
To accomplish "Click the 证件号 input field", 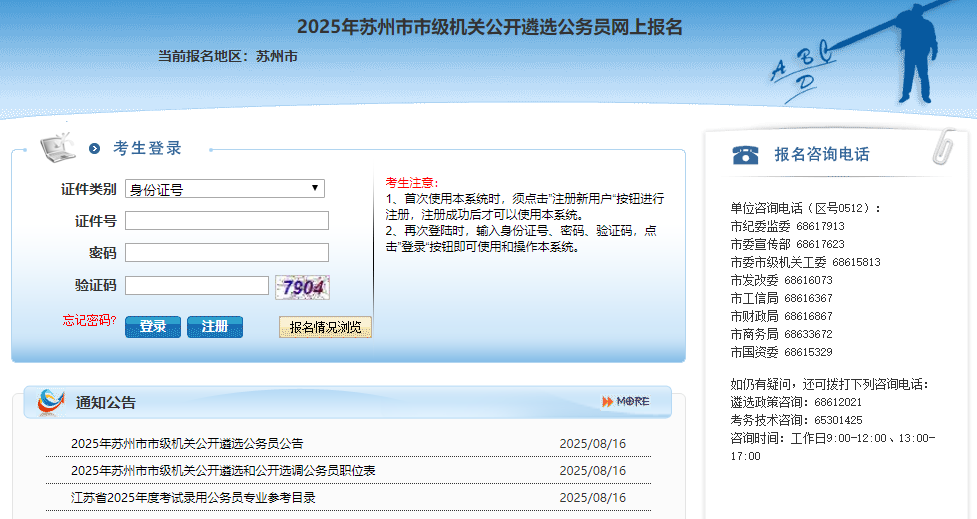I will click(227, 221).
